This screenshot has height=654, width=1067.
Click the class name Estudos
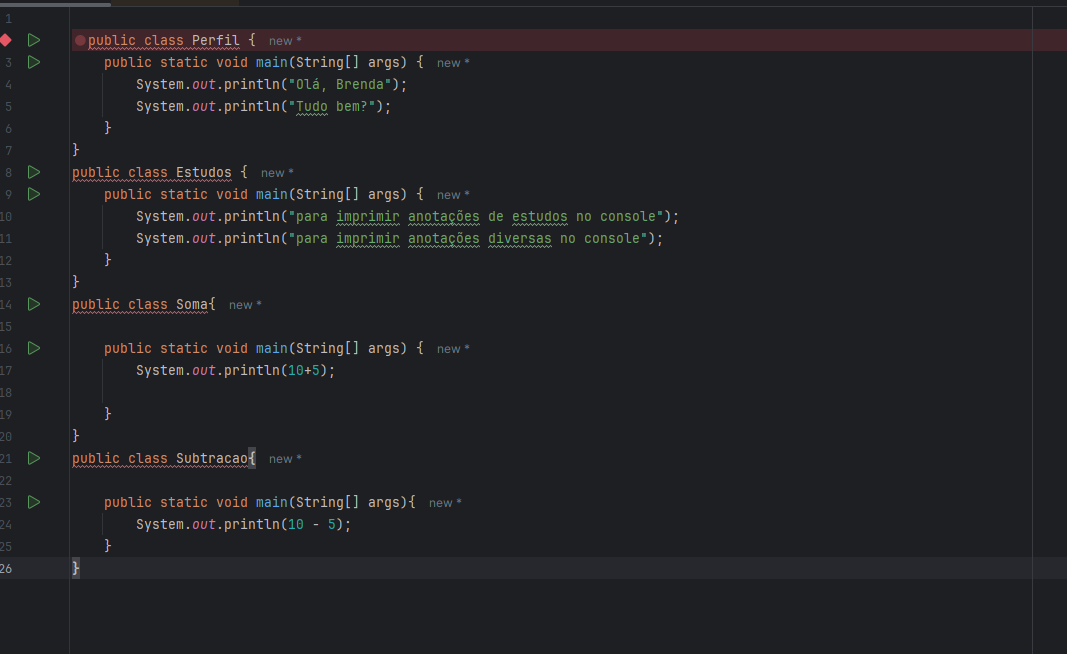coord(203,173)
